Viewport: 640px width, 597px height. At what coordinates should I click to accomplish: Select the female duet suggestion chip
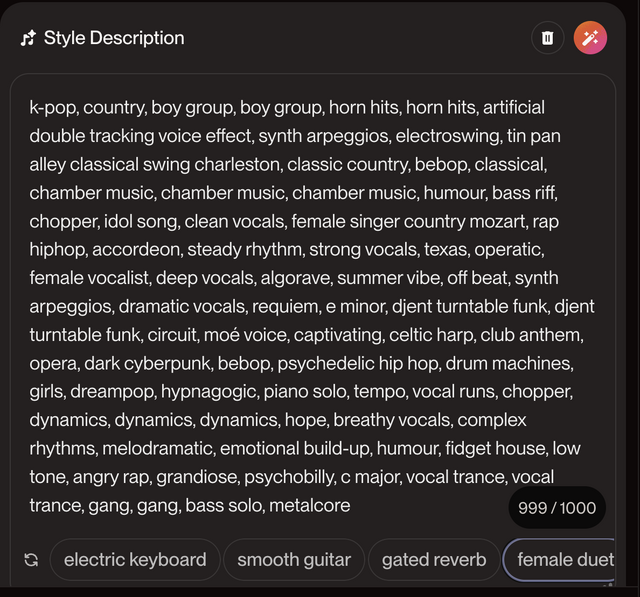560,559
